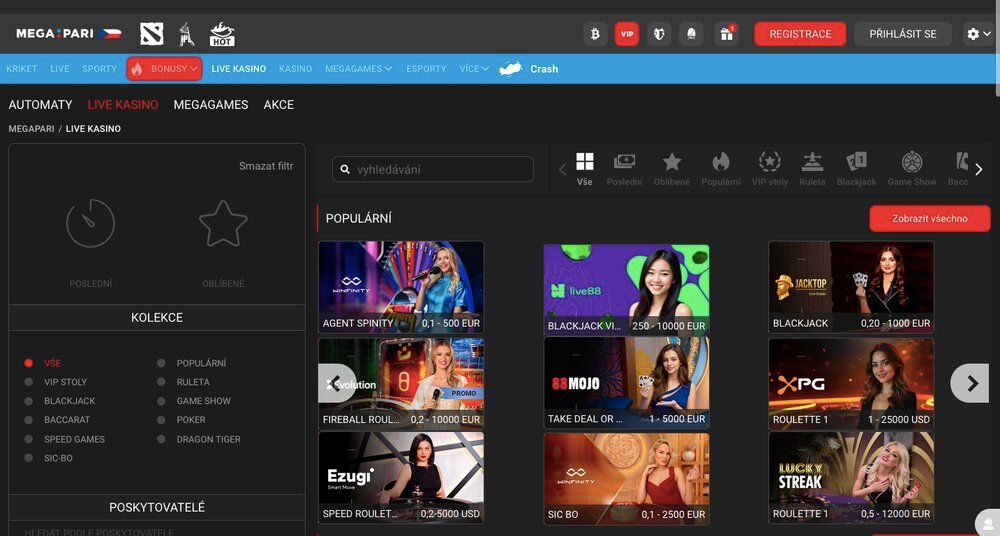Expand the Bonusy dropdown

coord(165,69)
